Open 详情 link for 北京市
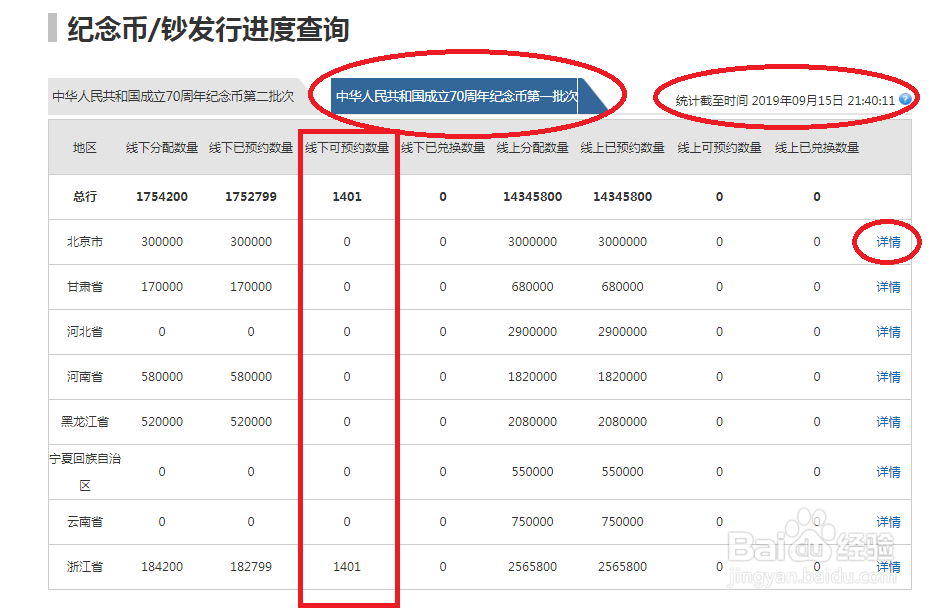The height and width of the screenshot is (609, 948). [x=888, y=242]
